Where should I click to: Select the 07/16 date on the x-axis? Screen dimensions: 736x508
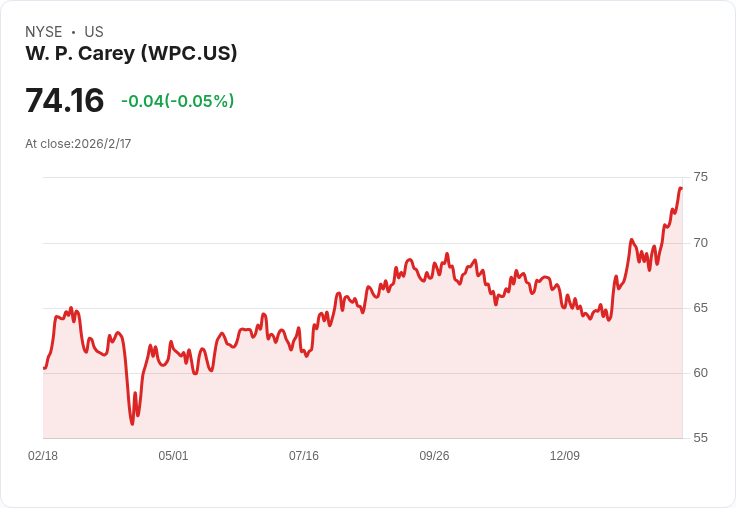pos(304,455)
